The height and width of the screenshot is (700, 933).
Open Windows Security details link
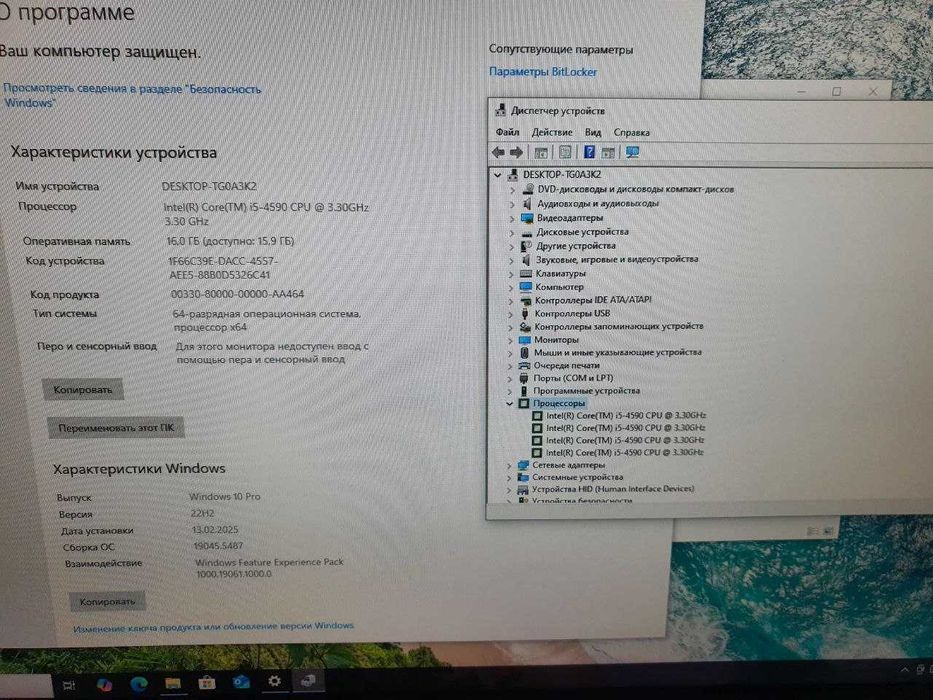(132, 95)
